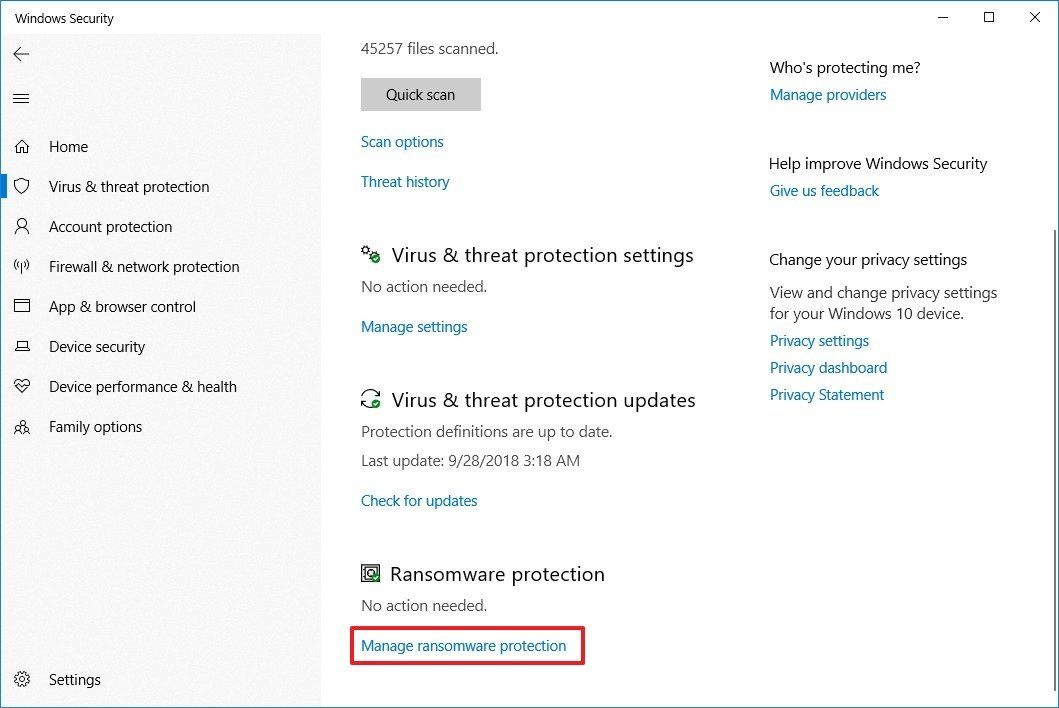The image size is (1059, 708).
Task: Open the Family options section
Action: point(95,426)
